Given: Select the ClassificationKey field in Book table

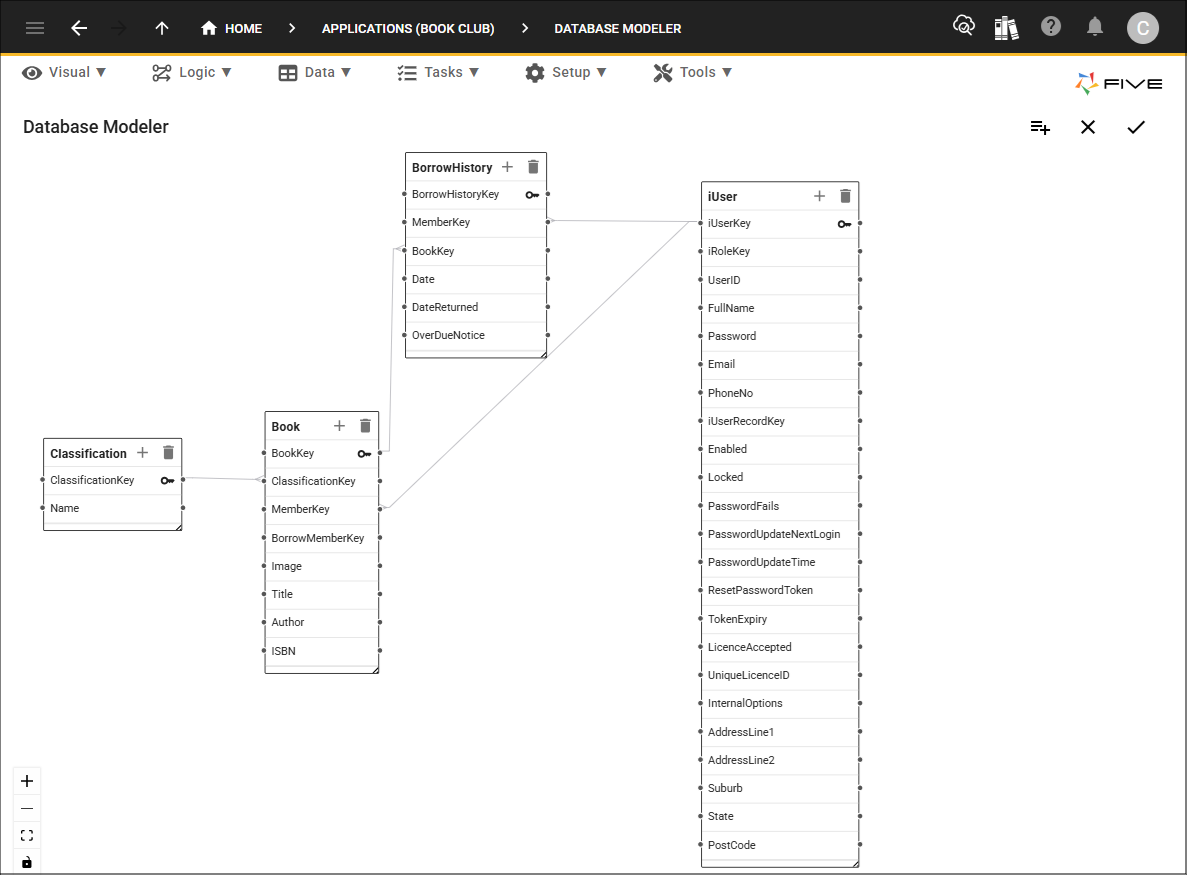Looking at the screenshot, I should pyautogui.click(x=322, y=481).
